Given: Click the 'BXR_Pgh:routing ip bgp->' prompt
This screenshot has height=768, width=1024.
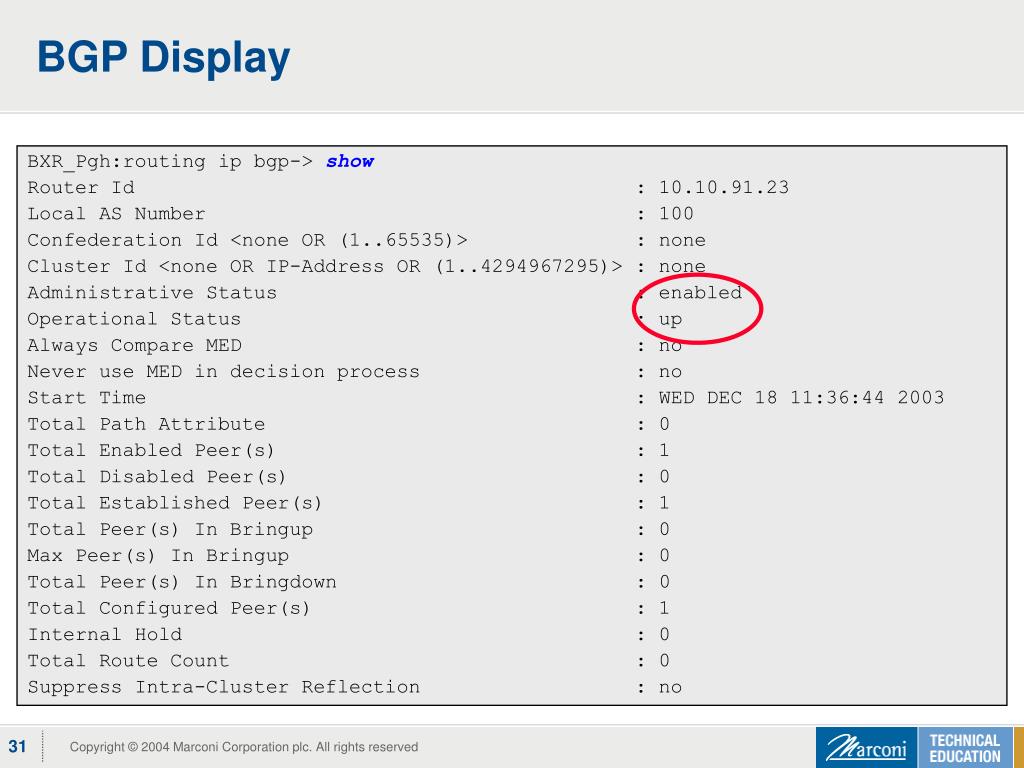Looking at the screenshot, I should pos(170,162).
